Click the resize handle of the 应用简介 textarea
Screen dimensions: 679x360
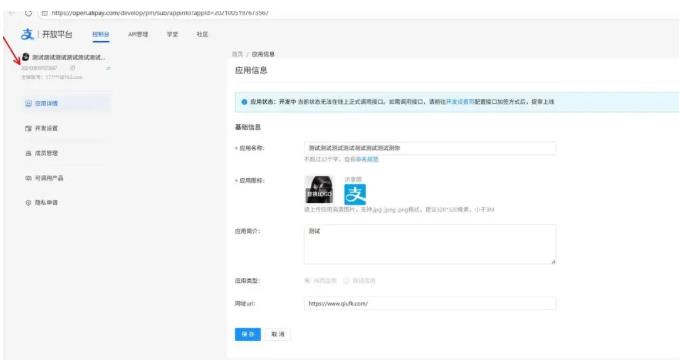click(x=553, y=261)
